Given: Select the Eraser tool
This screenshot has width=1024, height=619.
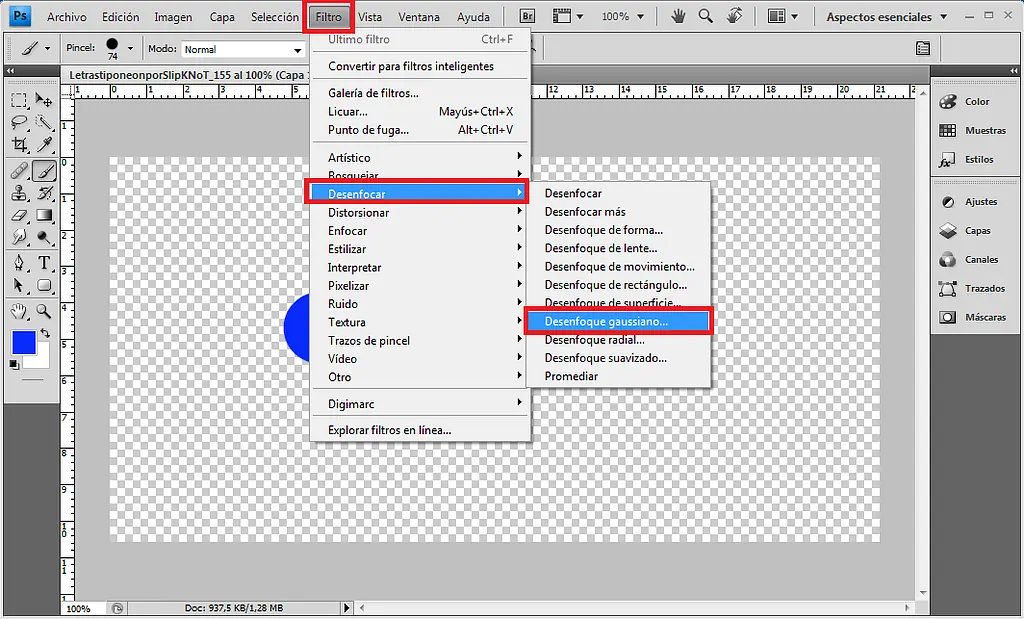Looking at the screenshot, I should (19, 215).
